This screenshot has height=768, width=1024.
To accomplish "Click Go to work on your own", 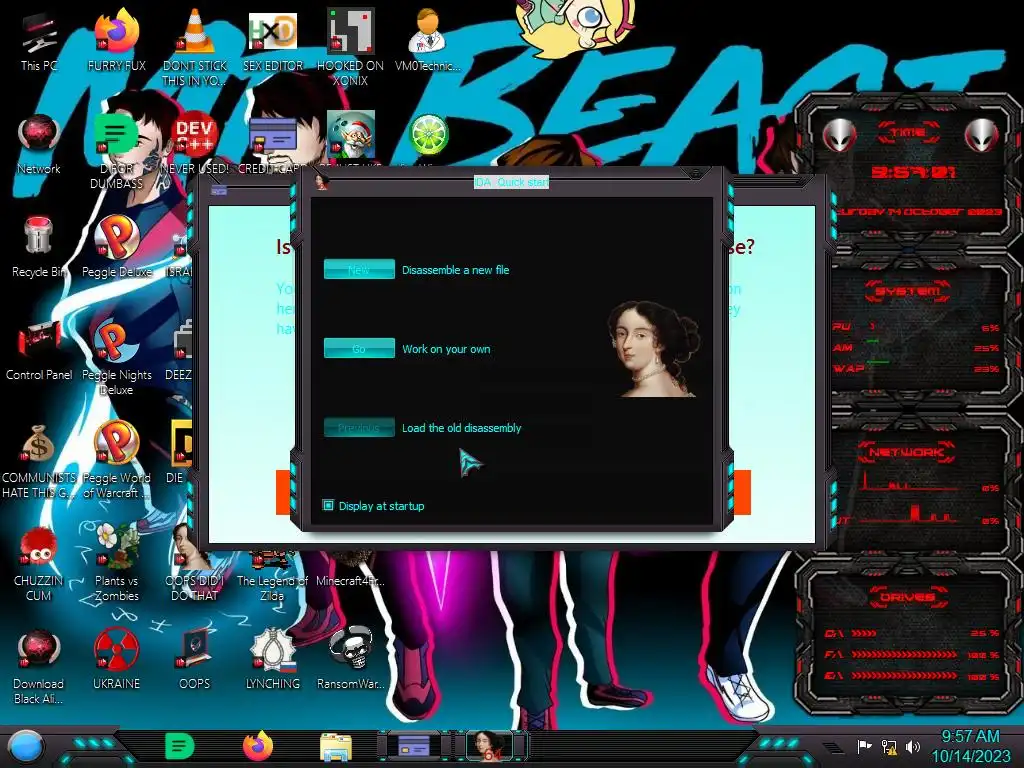I will (359, 348).
